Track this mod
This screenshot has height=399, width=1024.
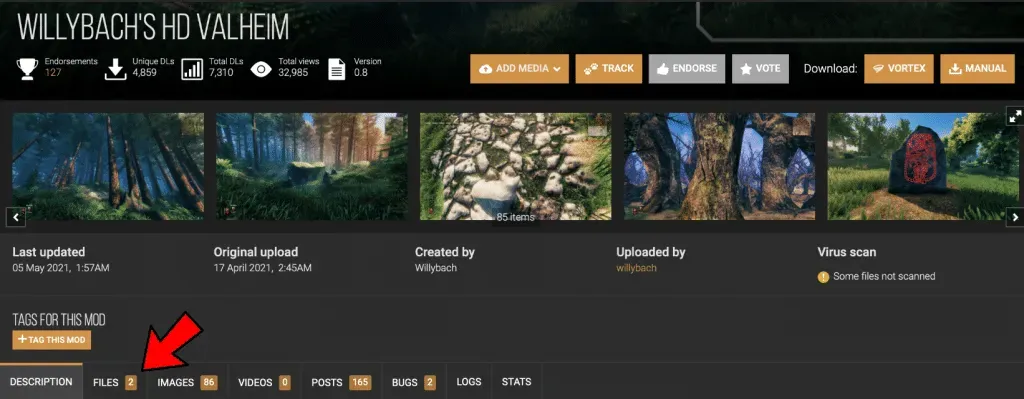[609, 69]
